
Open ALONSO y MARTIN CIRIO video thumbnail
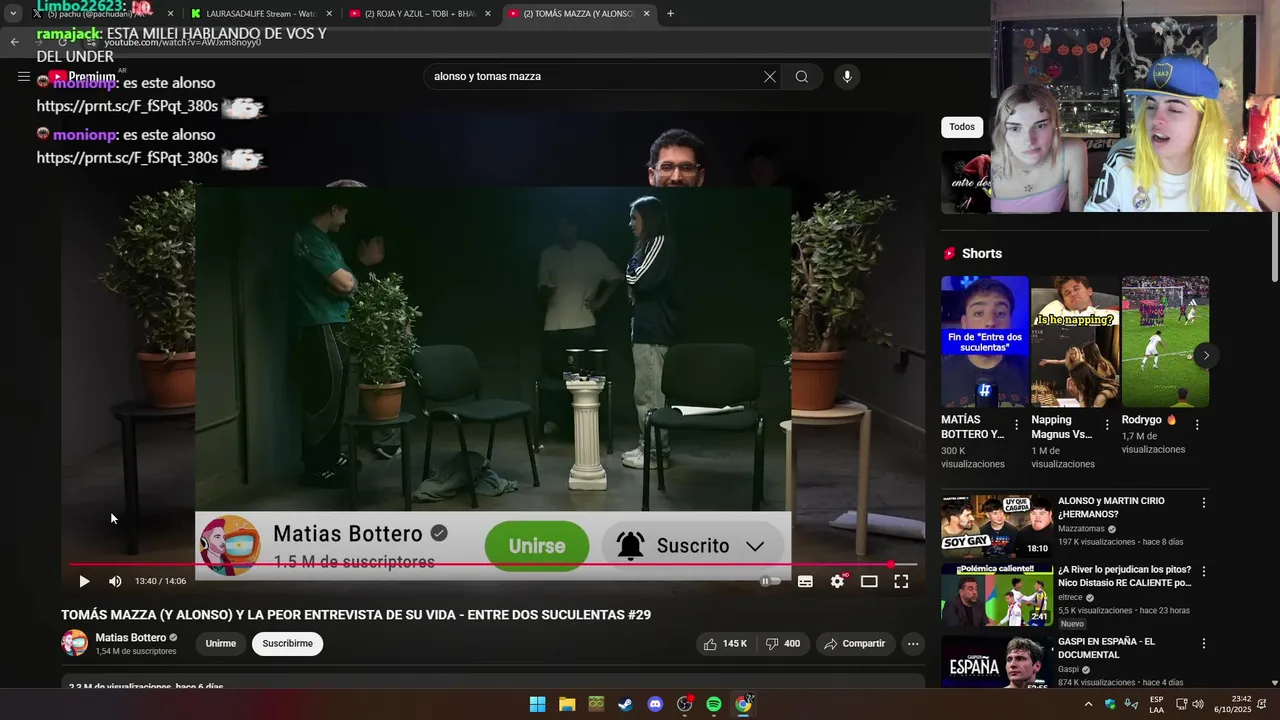click(997, 526)
